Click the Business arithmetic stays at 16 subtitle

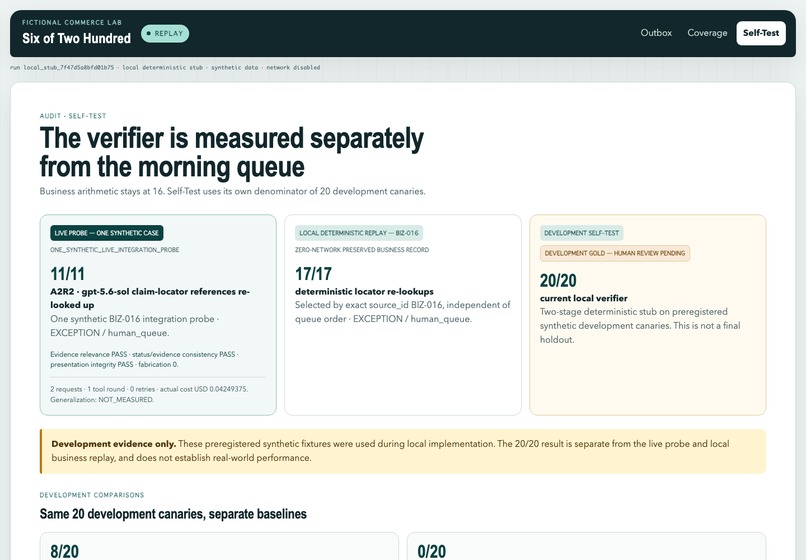coord(232,191)
